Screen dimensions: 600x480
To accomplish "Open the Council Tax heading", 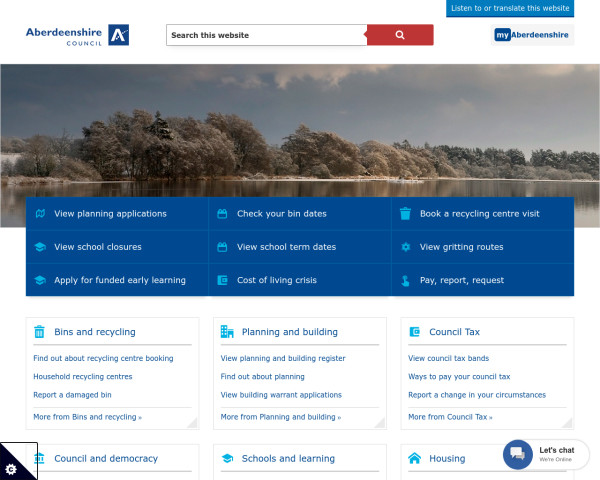I will coord(455,332).
